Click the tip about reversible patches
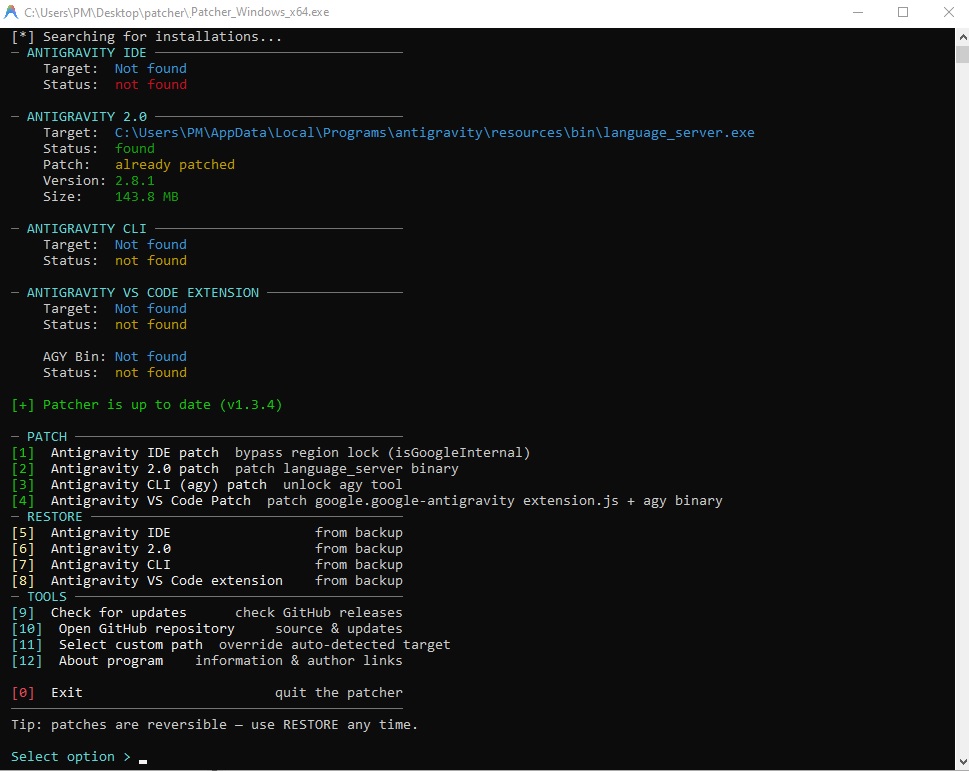Screen dimensions: 969x771 (x=214, y=725)
